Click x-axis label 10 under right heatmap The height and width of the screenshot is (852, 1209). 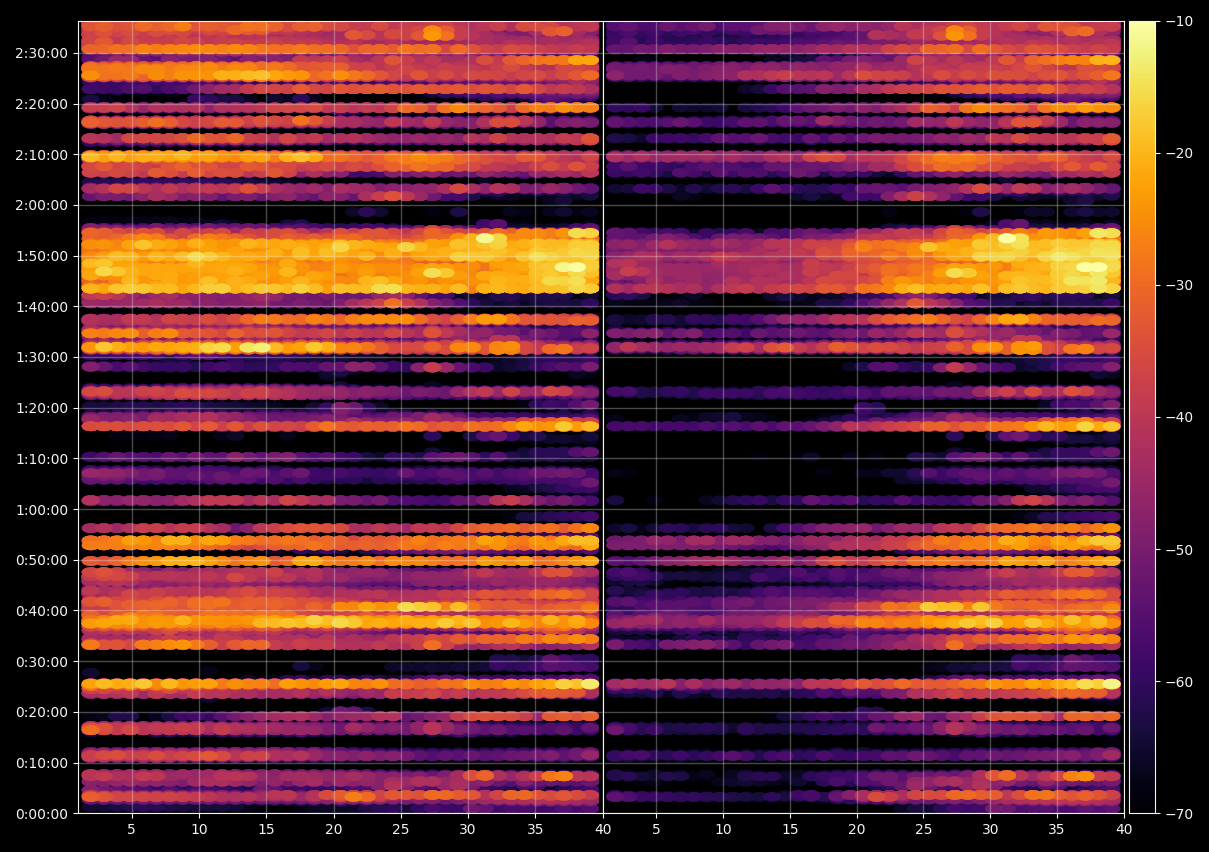click(x=723, y=830)
